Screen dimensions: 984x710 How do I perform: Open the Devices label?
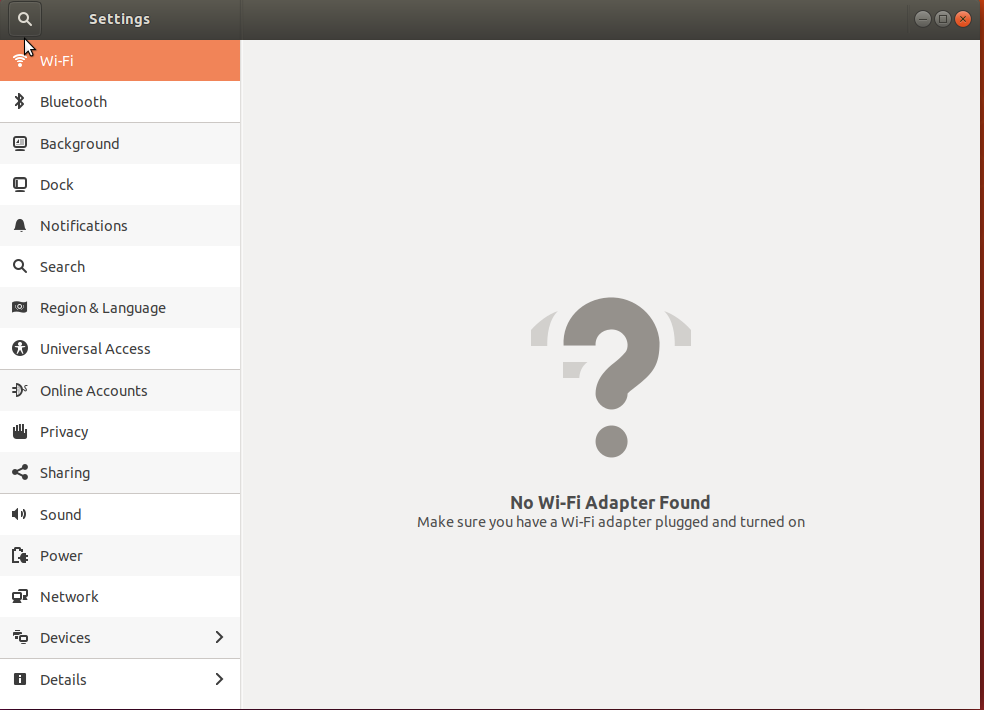pyautogui.click(x=65, y=638)
